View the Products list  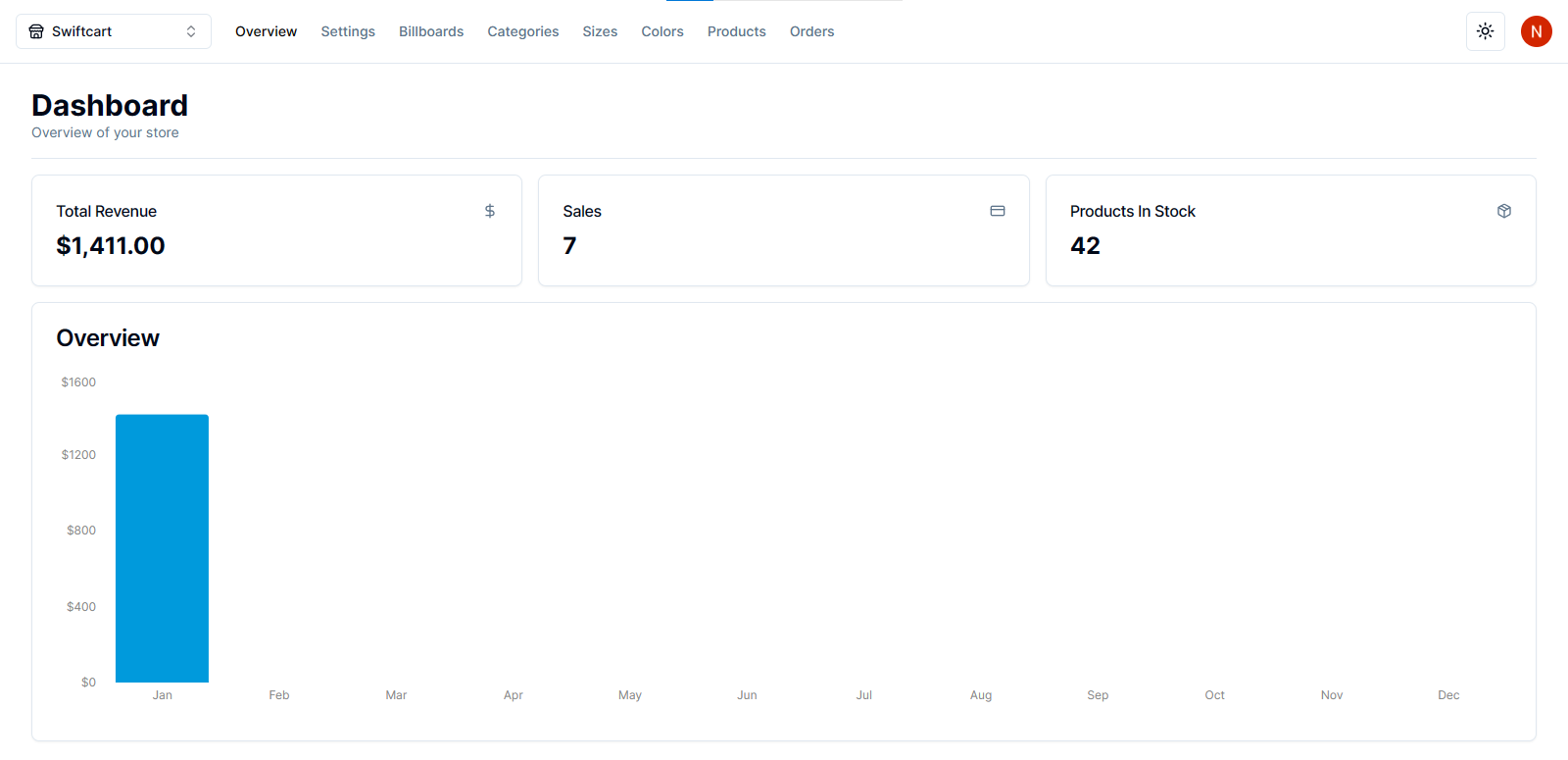point(737,31)
